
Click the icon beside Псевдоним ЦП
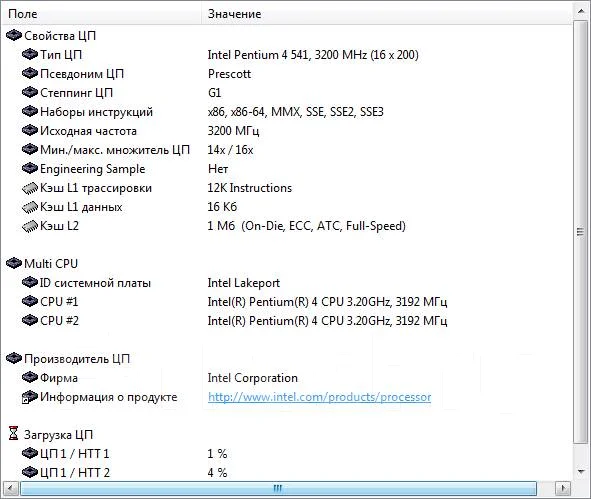[30, 73]
